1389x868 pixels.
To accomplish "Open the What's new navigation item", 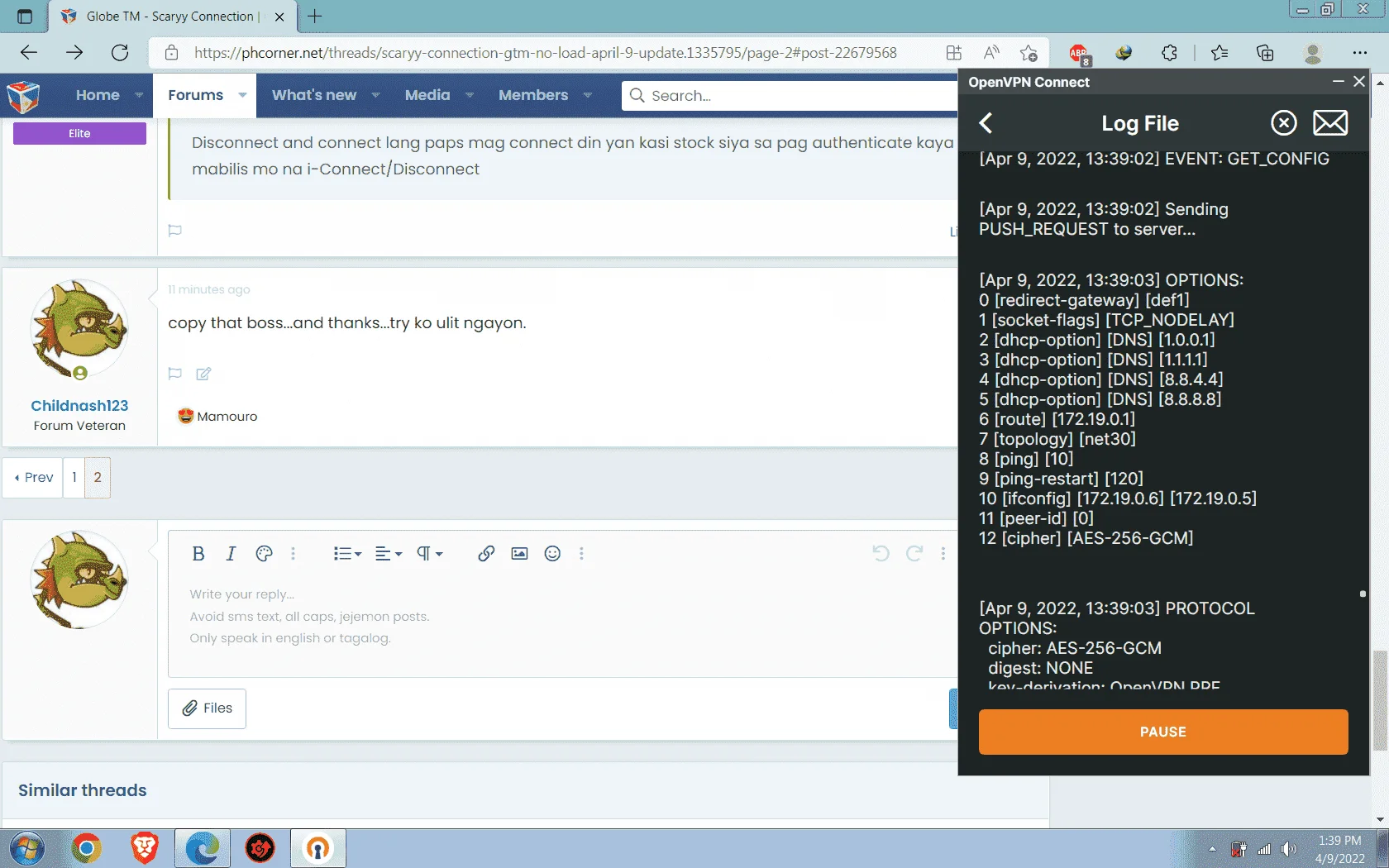I will coord(314,95).
